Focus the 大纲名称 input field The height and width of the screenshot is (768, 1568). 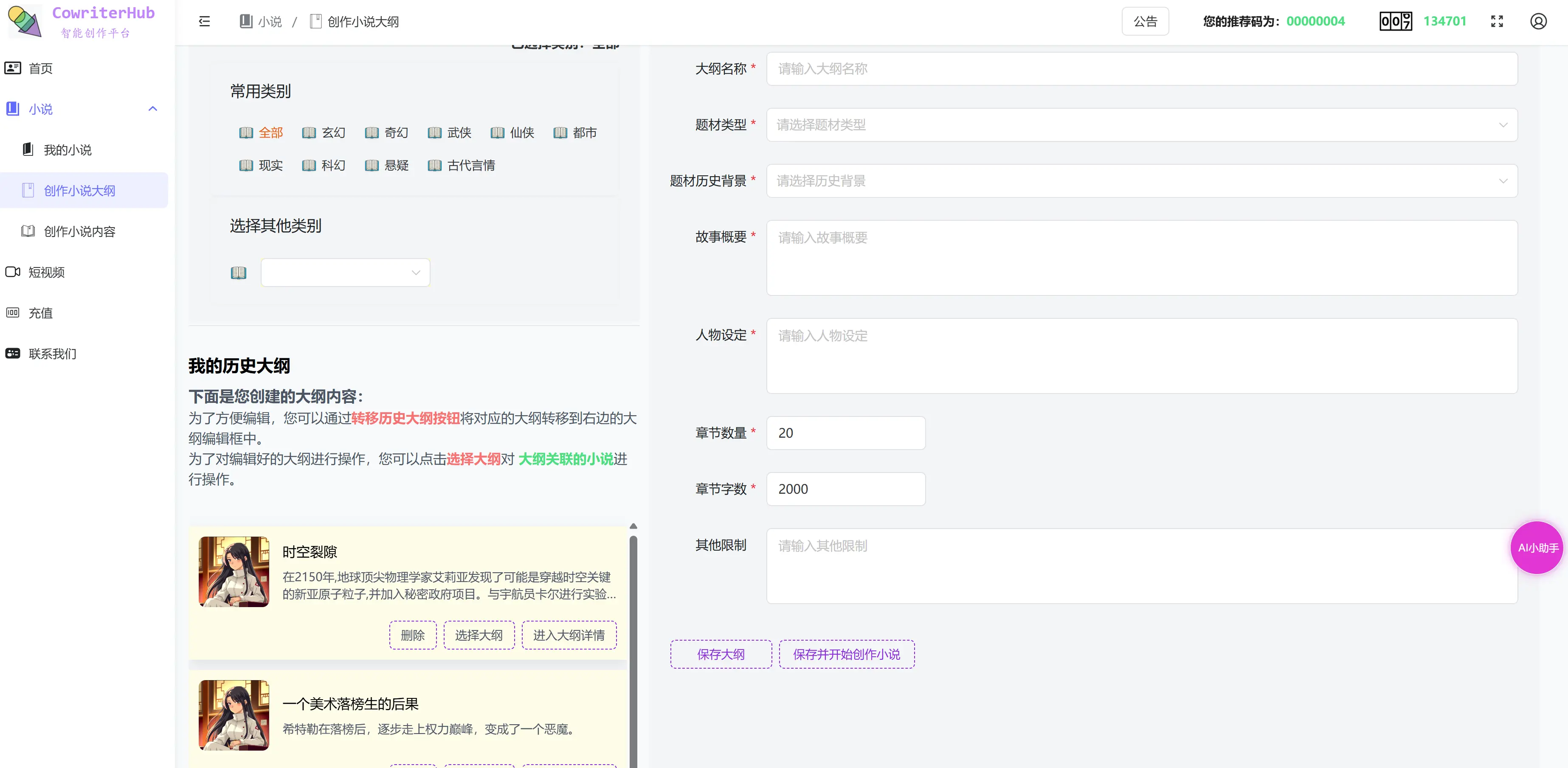coord(1141,69)
